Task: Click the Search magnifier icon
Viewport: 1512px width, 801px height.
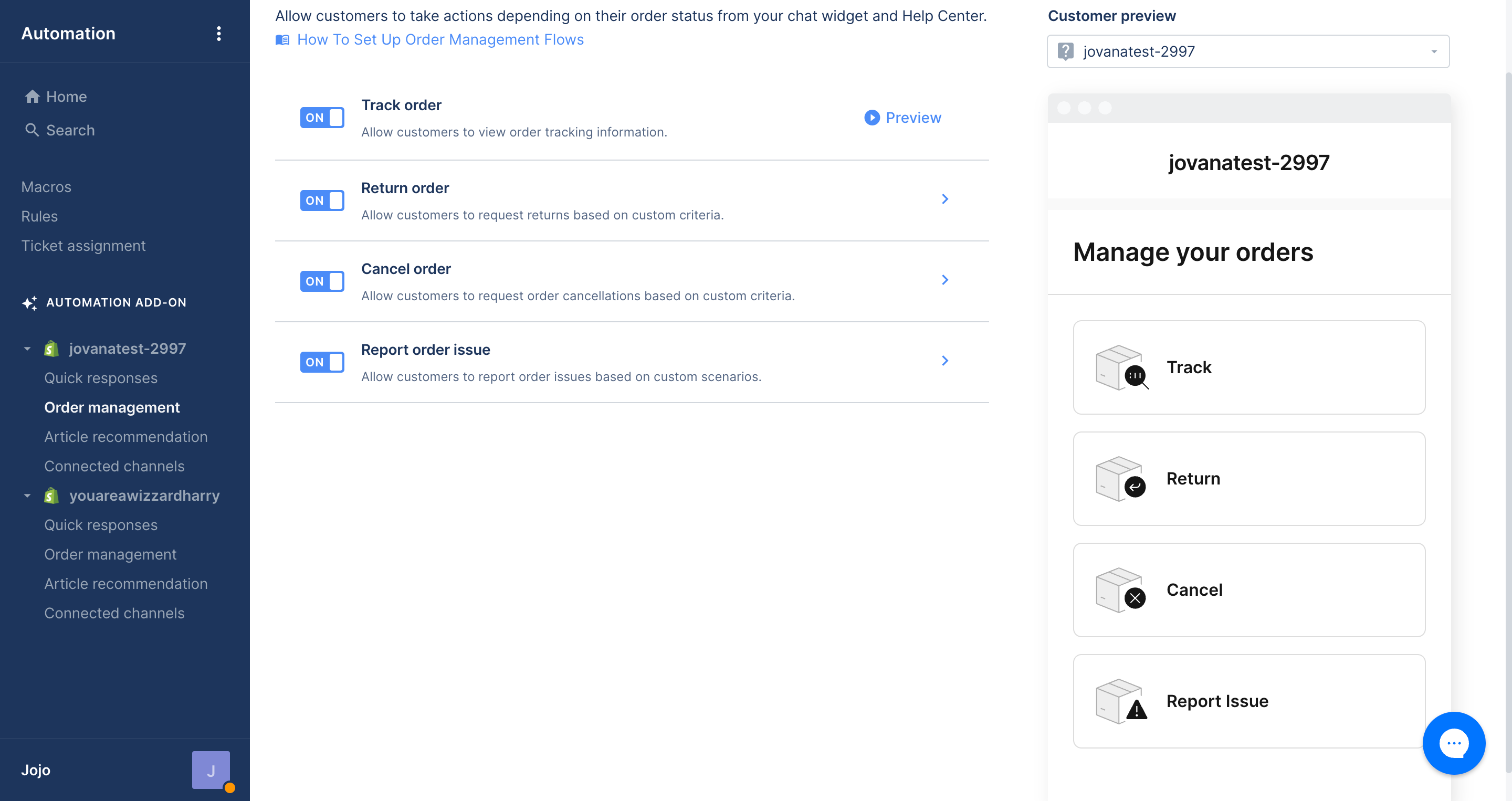Action: click(x=32, y=130)
